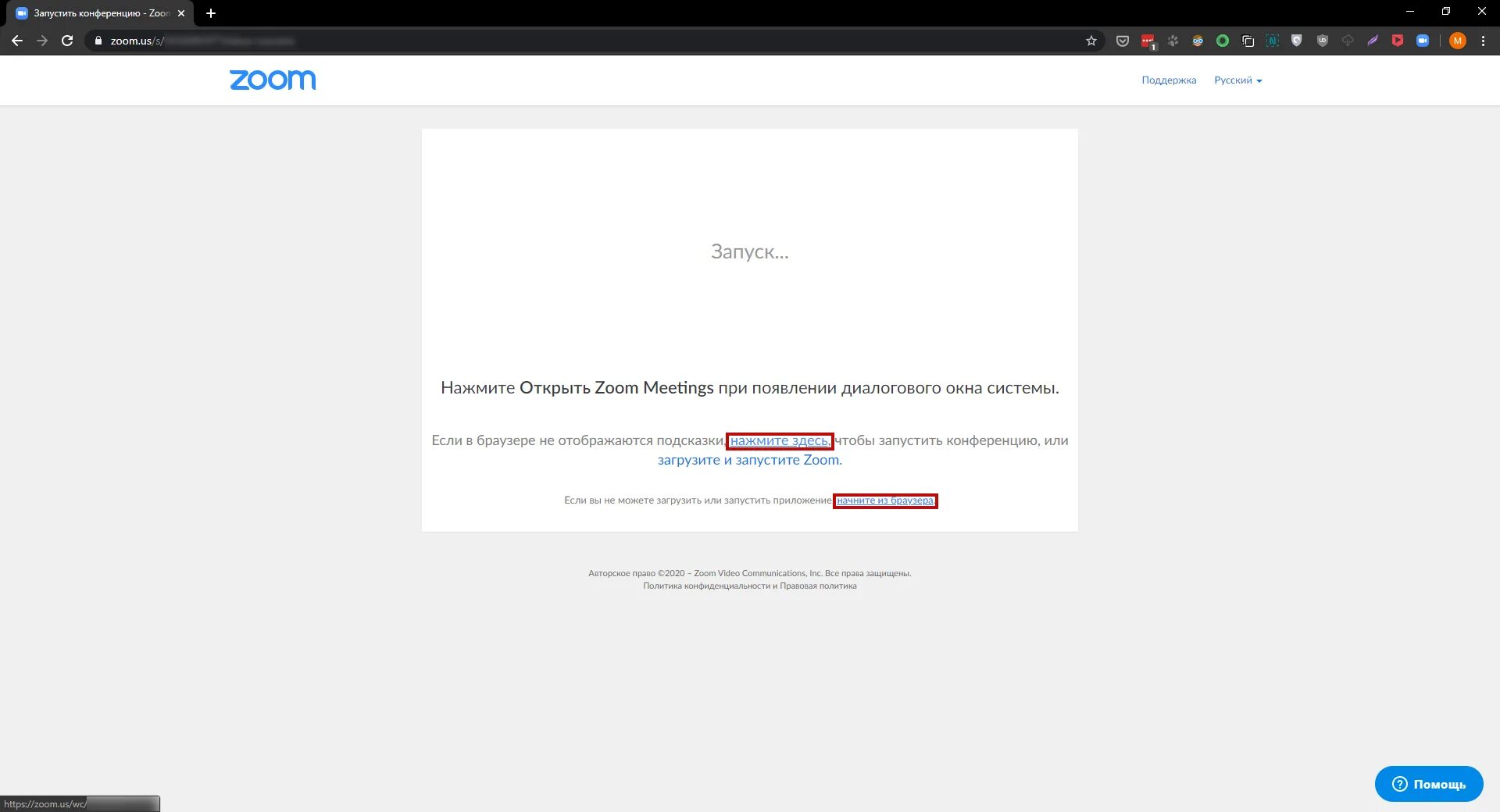
Task: Click the cloud download extension icon
Action: point(1348,41)
